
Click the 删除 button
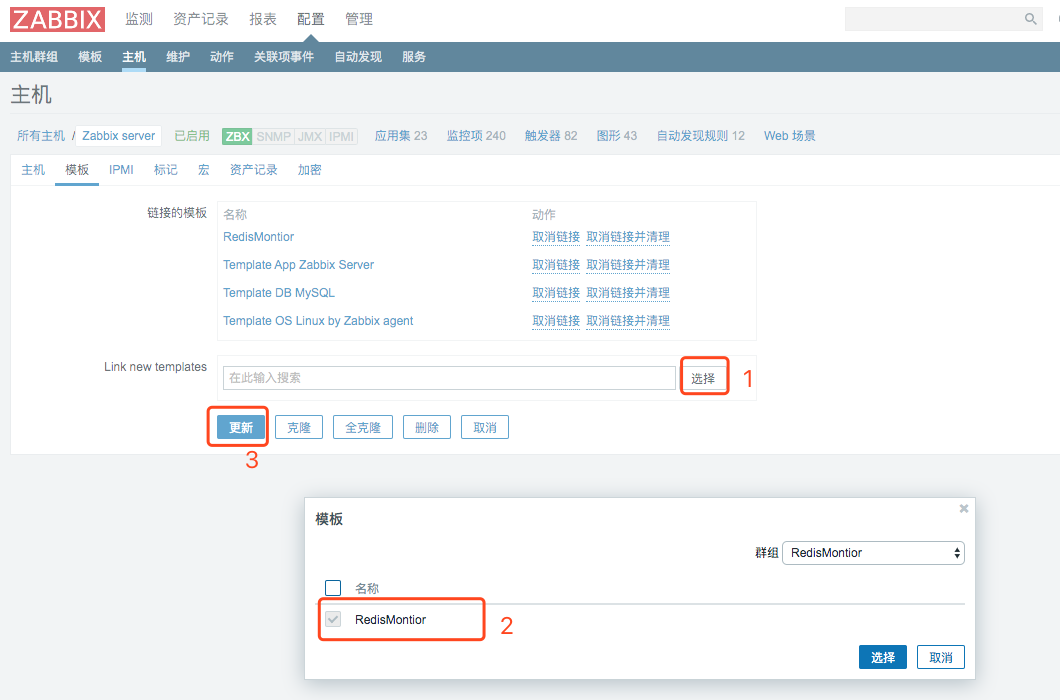427,427
